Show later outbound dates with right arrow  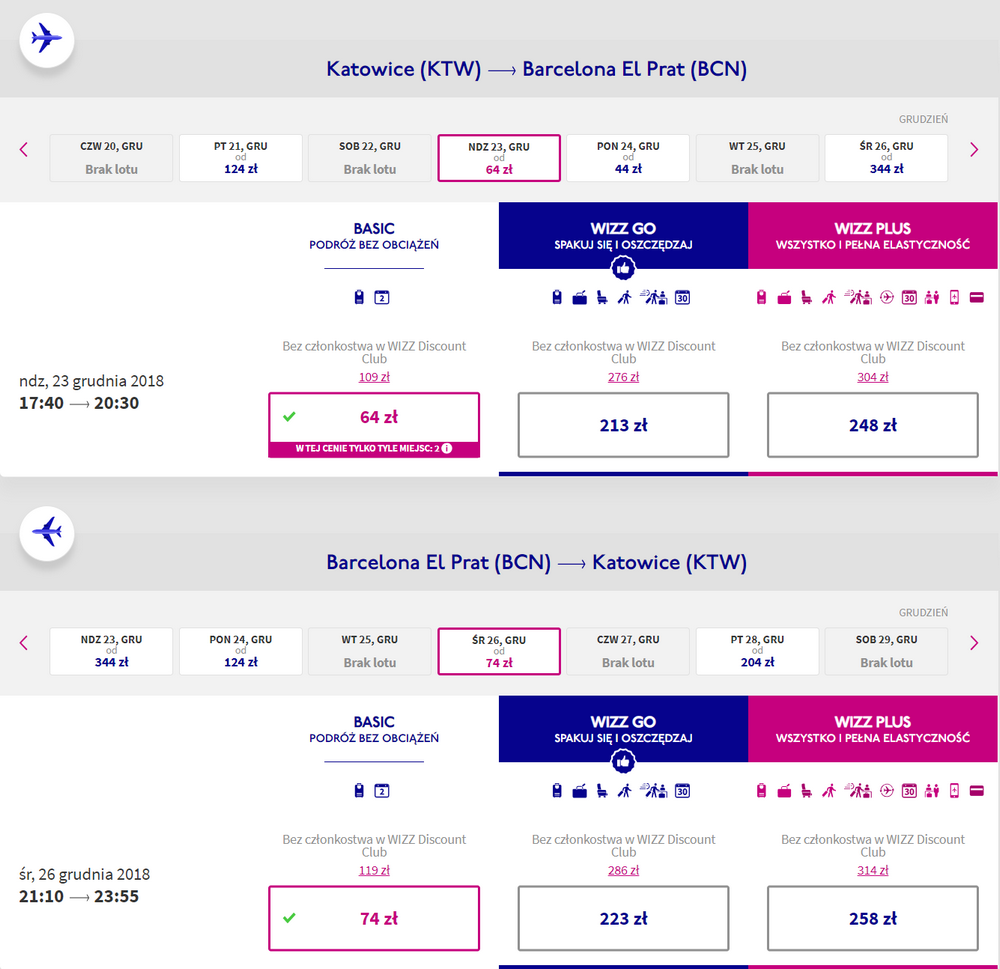point(974,150)
